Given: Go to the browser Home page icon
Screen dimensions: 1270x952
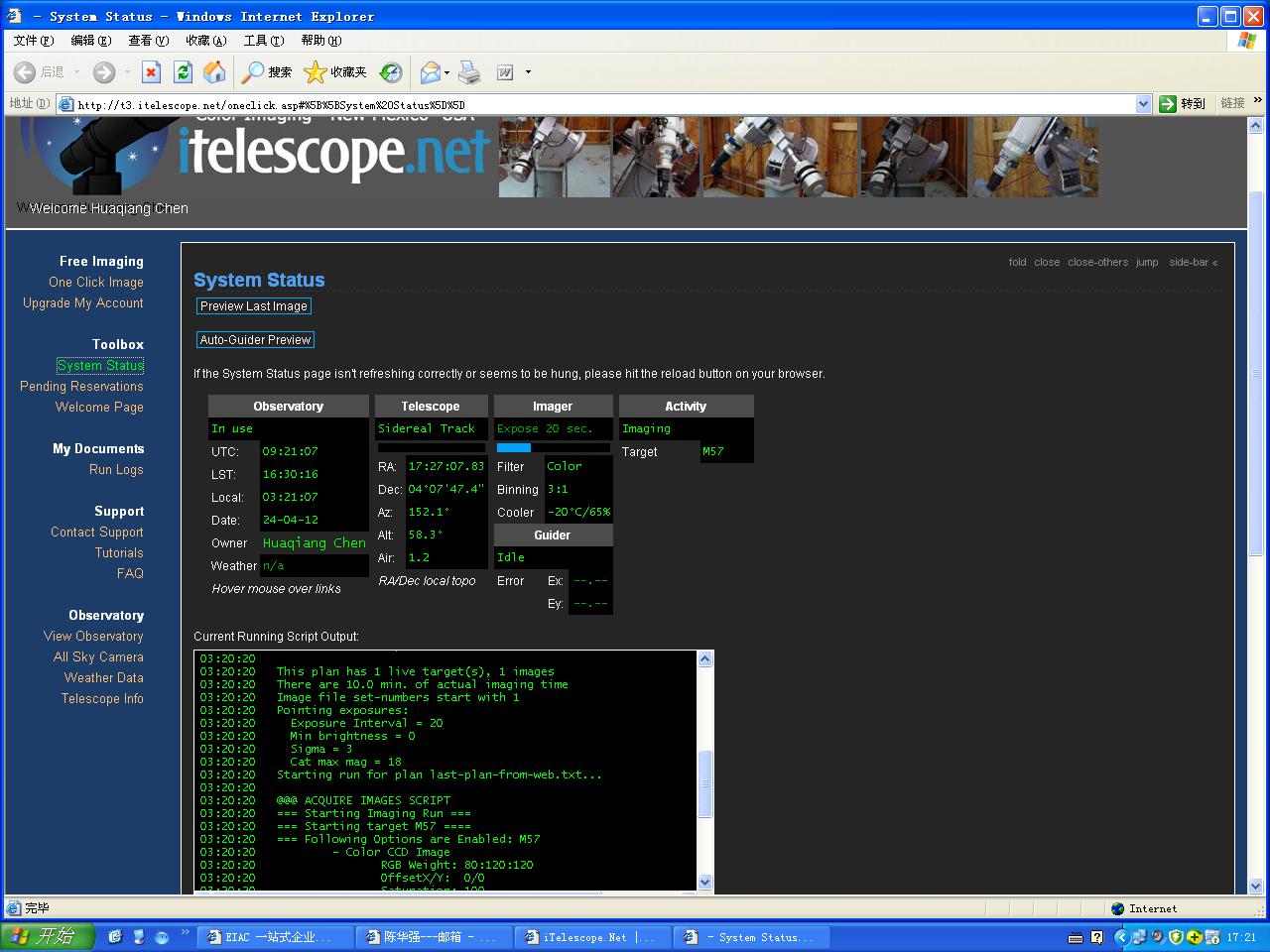Looking at the screenshot, I should coord(214,72).
